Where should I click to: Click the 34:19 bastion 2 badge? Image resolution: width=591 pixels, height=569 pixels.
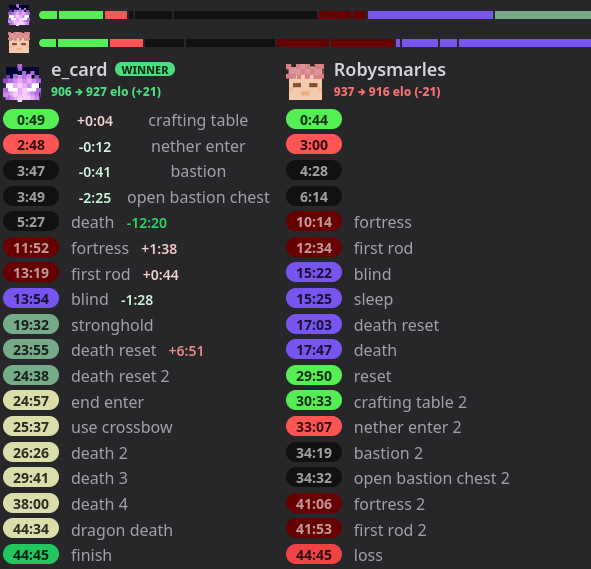pos(314,453)
